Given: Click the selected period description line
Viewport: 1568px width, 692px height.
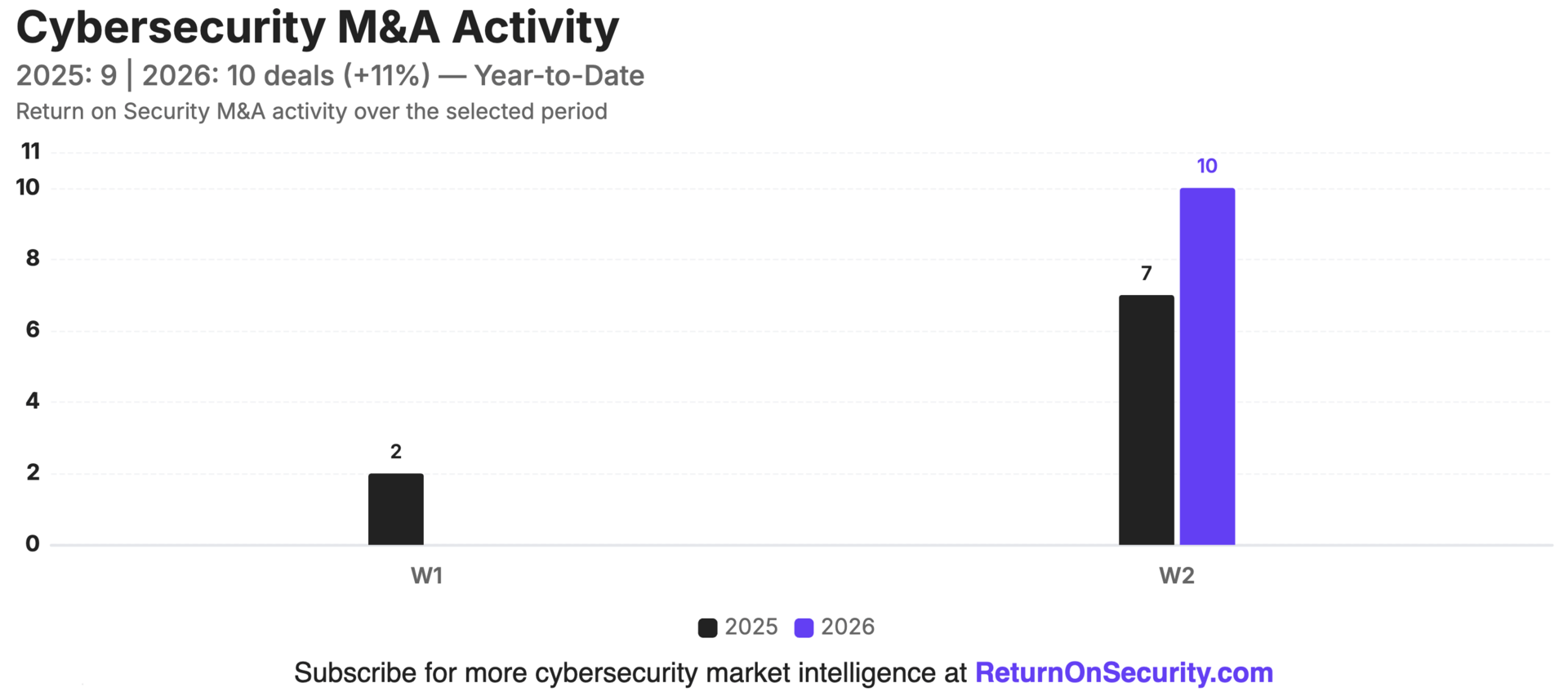Looking at the screenshot, I should point(311,111).
